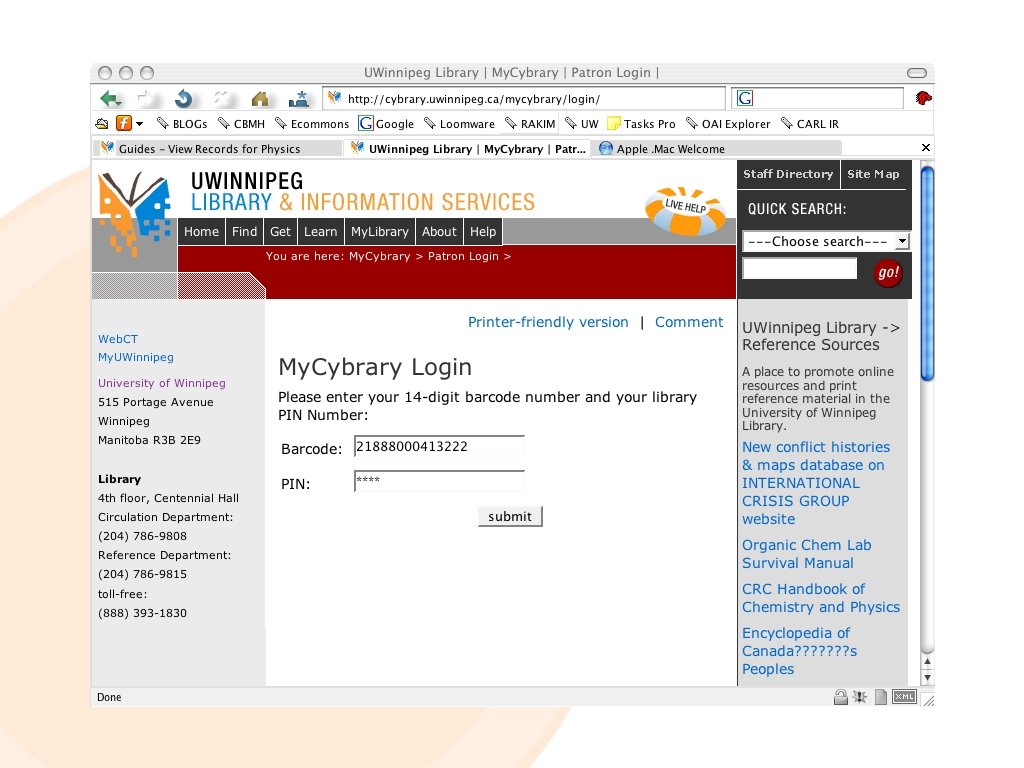
Task: Open the About menu item
Action: pos(439,232)
